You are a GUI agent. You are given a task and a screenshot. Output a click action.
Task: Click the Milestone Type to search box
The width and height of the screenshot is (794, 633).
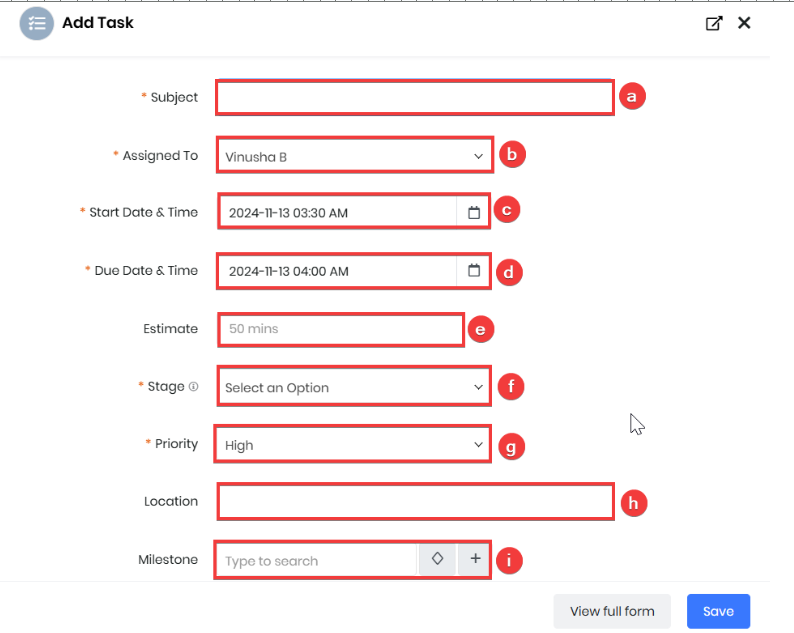pos(317,560)
